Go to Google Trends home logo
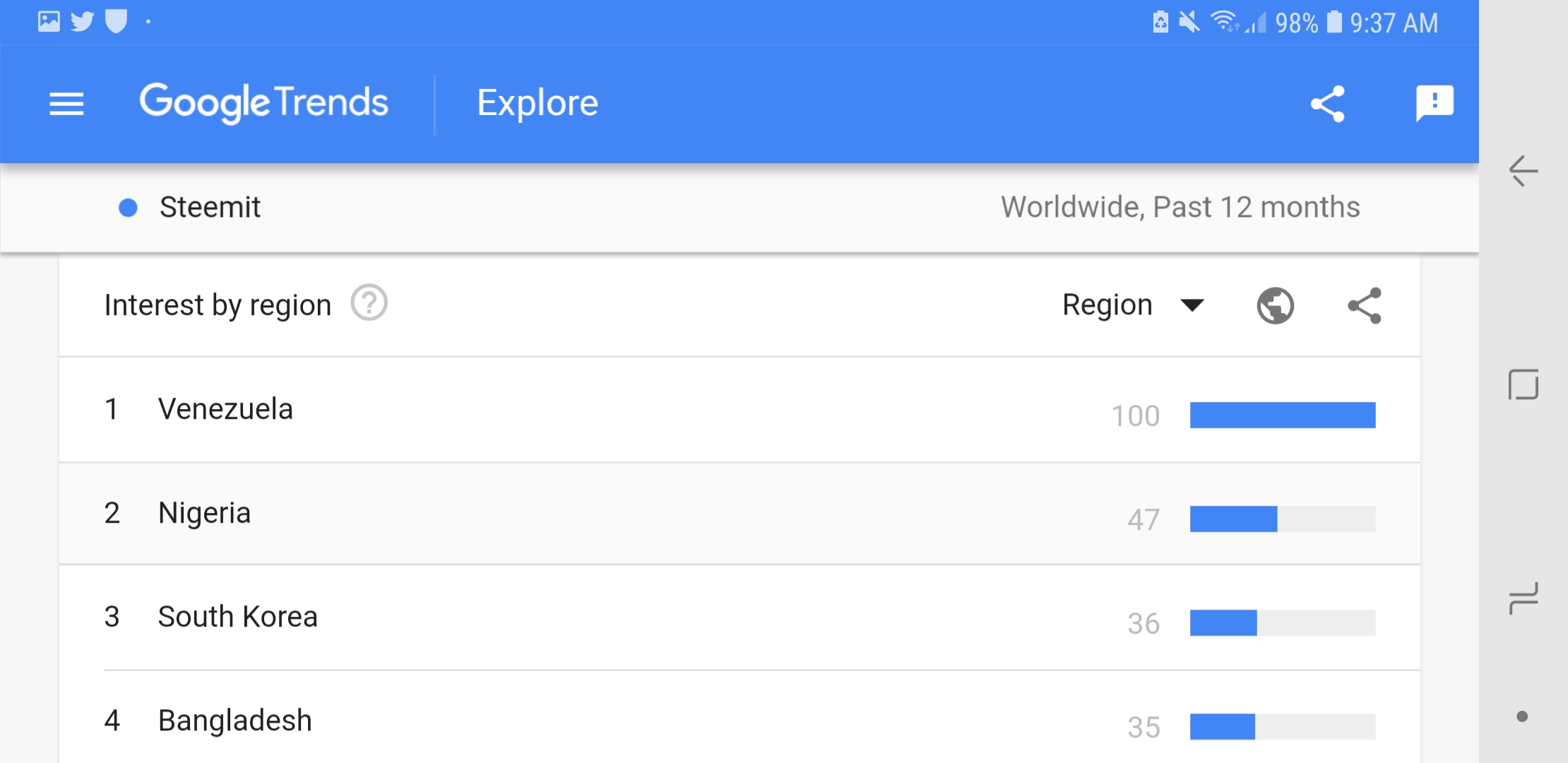This screenshot has height=763, width=1568. [263, 102]
